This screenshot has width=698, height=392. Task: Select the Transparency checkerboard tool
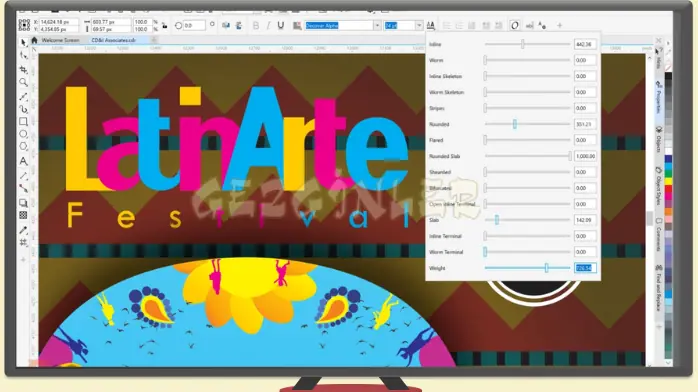[x=24, y=215]
